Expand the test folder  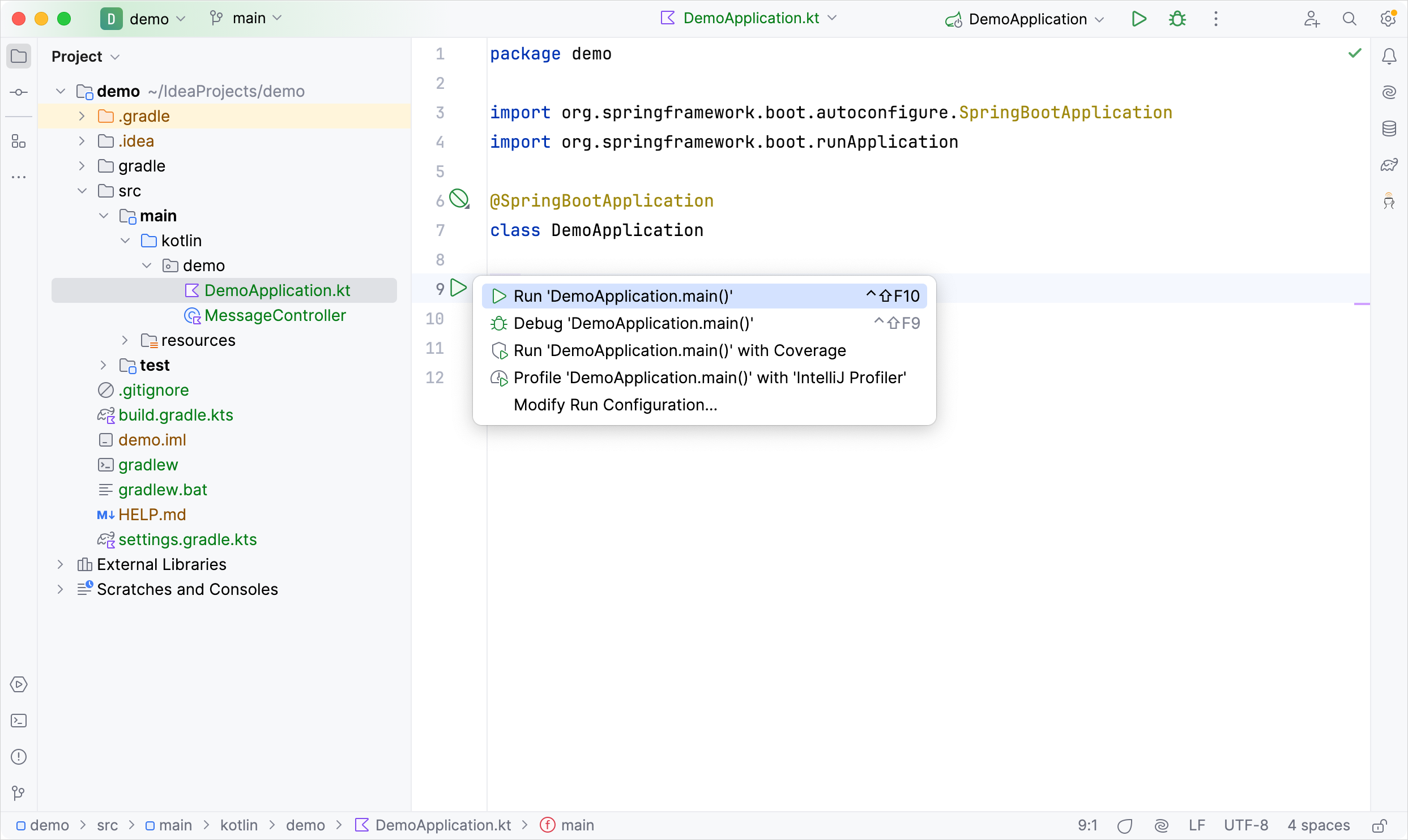104,365
